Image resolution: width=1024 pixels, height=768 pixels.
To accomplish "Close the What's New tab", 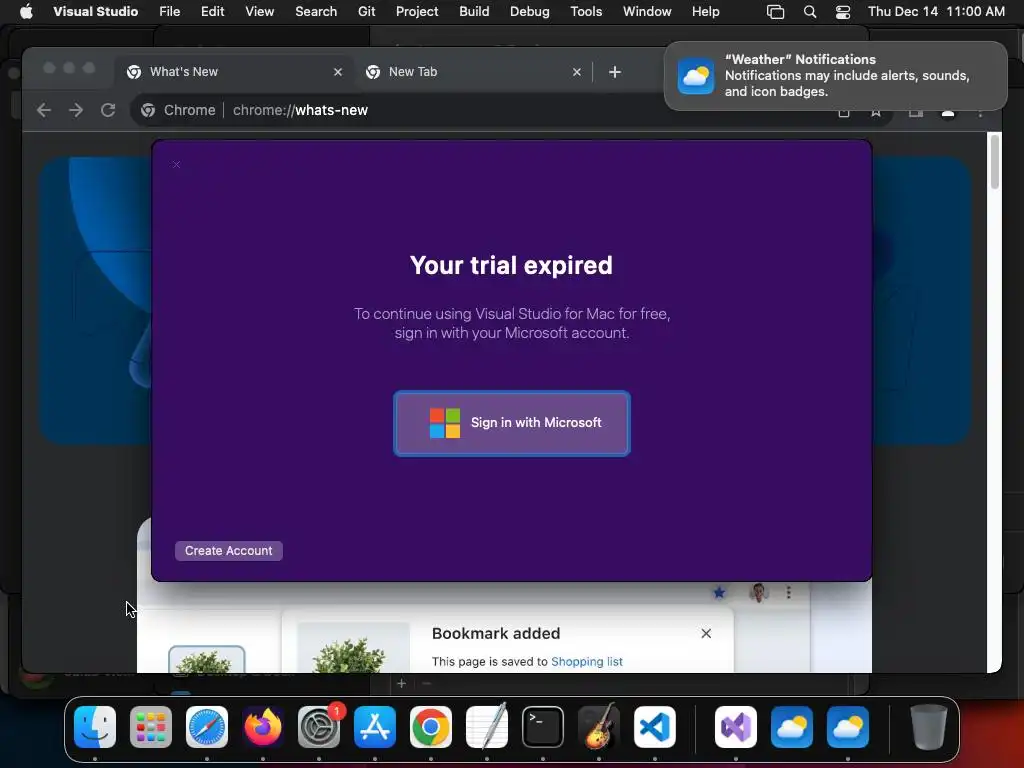I will (338, 72).
